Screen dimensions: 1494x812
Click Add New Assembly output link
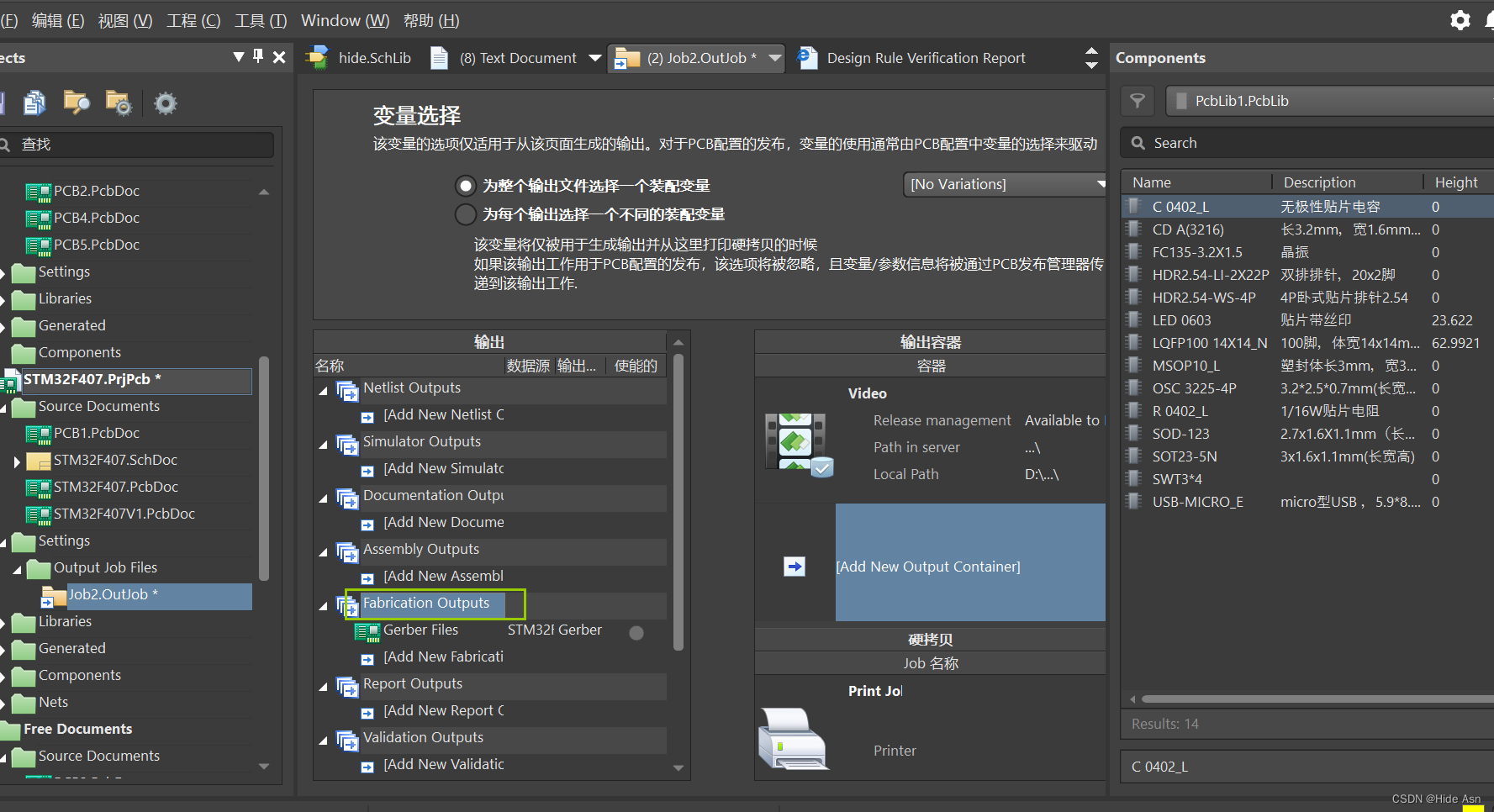pos(443,576)
